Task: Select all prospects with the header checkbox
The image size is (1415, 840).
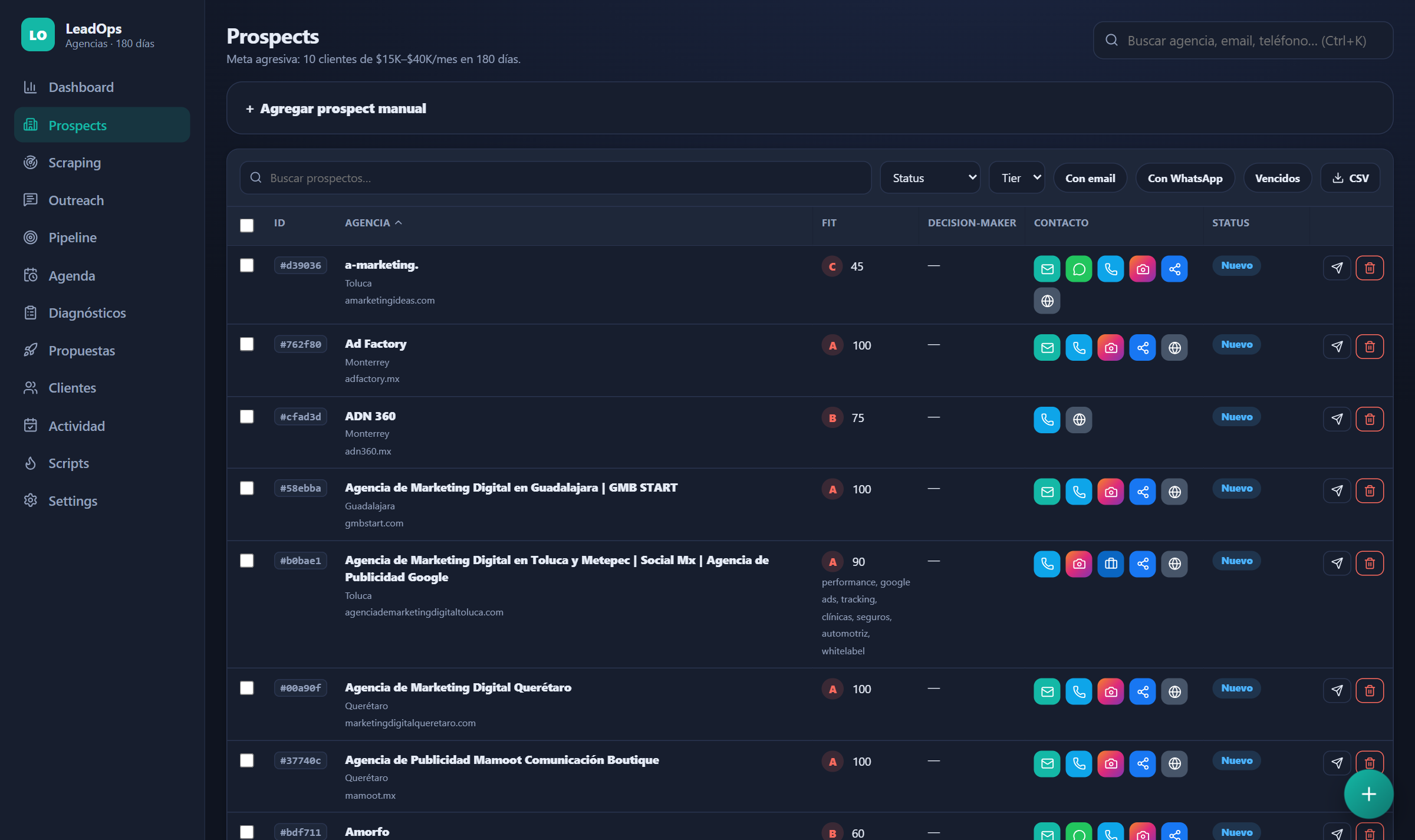Action: 246,225
